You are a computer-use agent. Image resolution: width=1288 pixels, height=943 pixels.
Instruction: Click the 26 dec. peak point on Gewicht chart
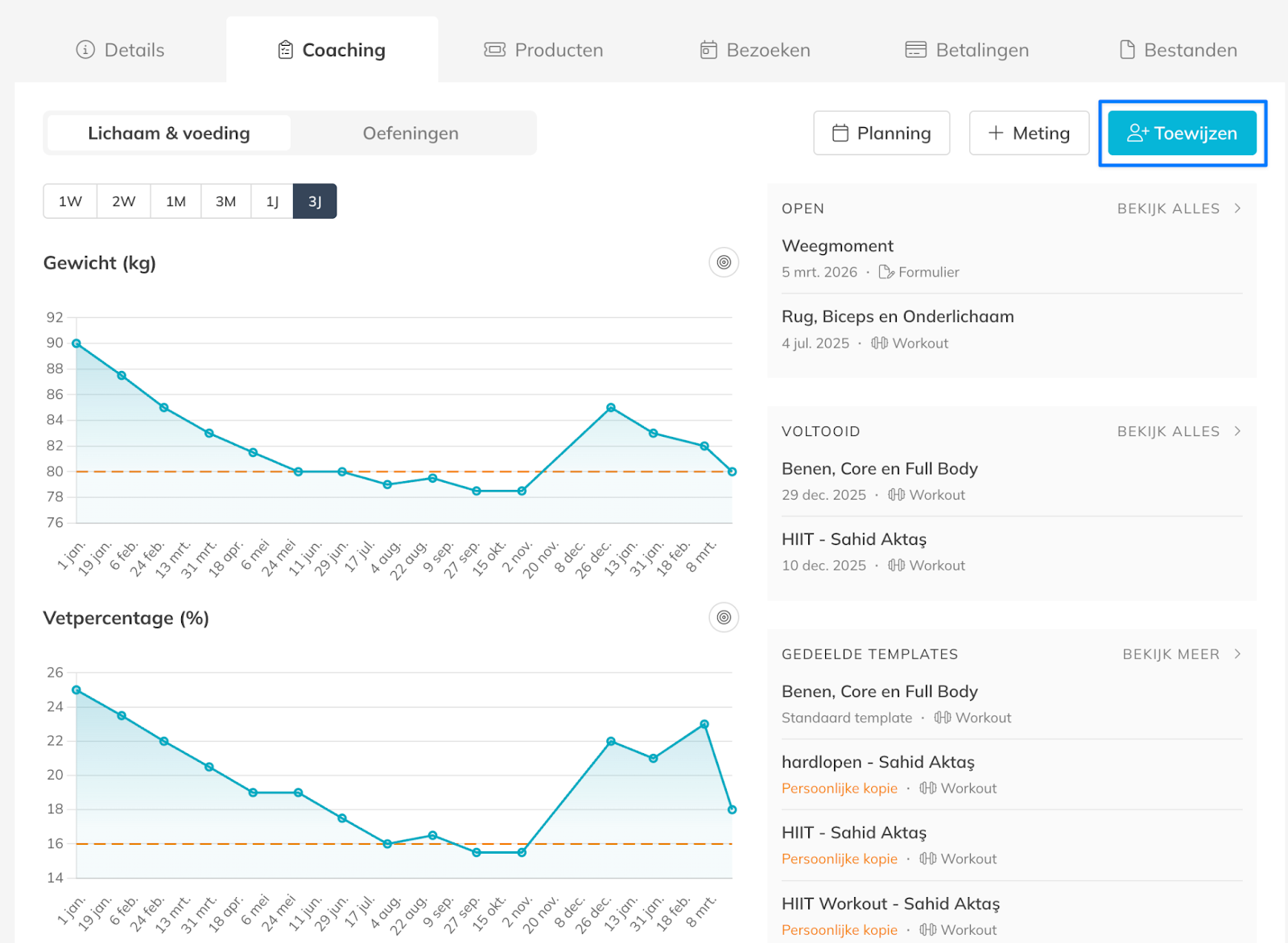point(611,408)
